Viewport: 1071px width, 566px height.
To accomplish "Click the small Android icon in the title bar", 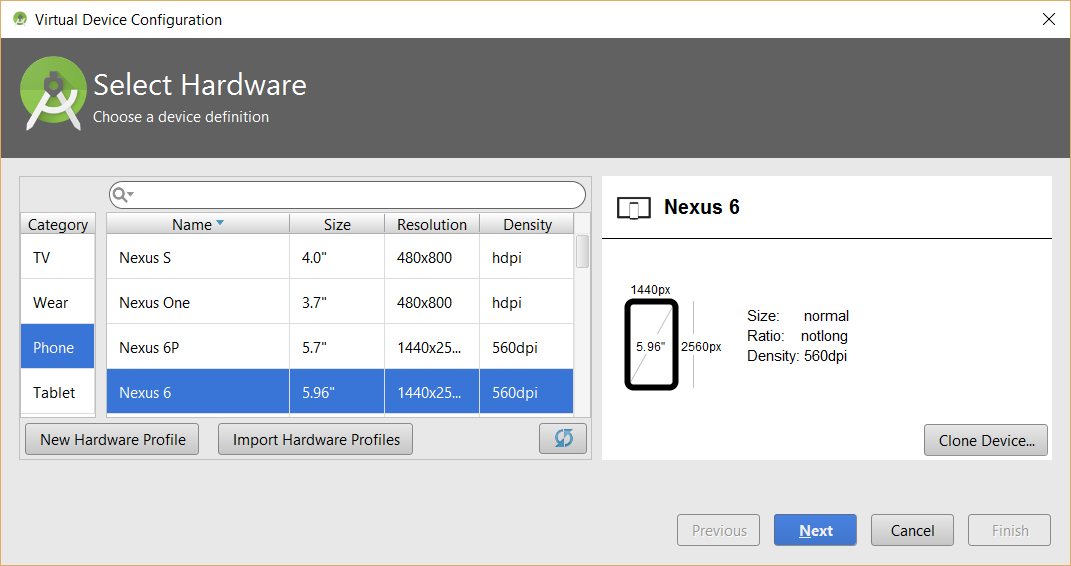I will coord(20,19).
